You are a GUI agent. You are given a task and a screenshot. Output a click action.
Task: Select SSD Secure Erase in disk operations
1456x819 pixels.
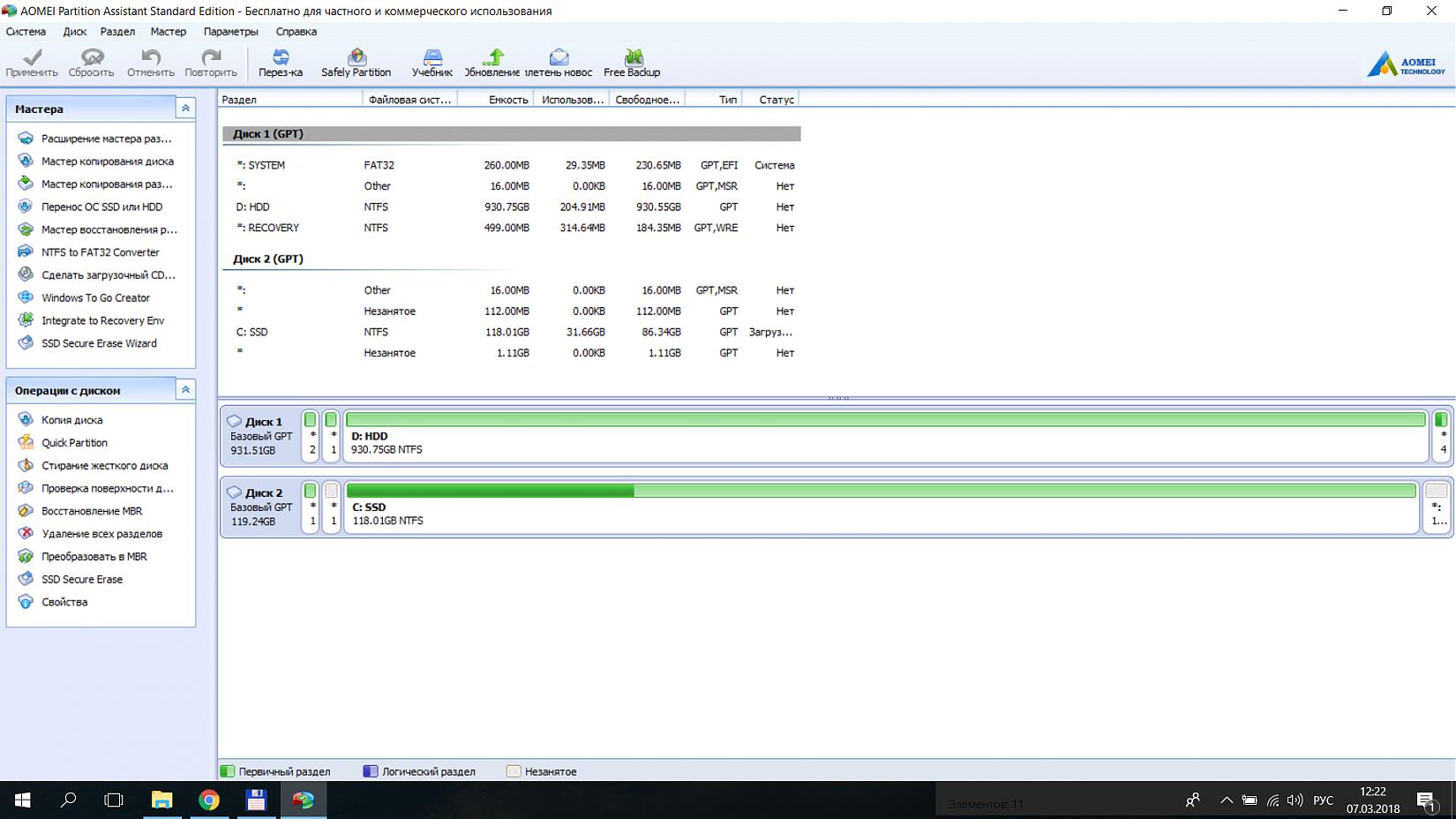click(81, 580)
